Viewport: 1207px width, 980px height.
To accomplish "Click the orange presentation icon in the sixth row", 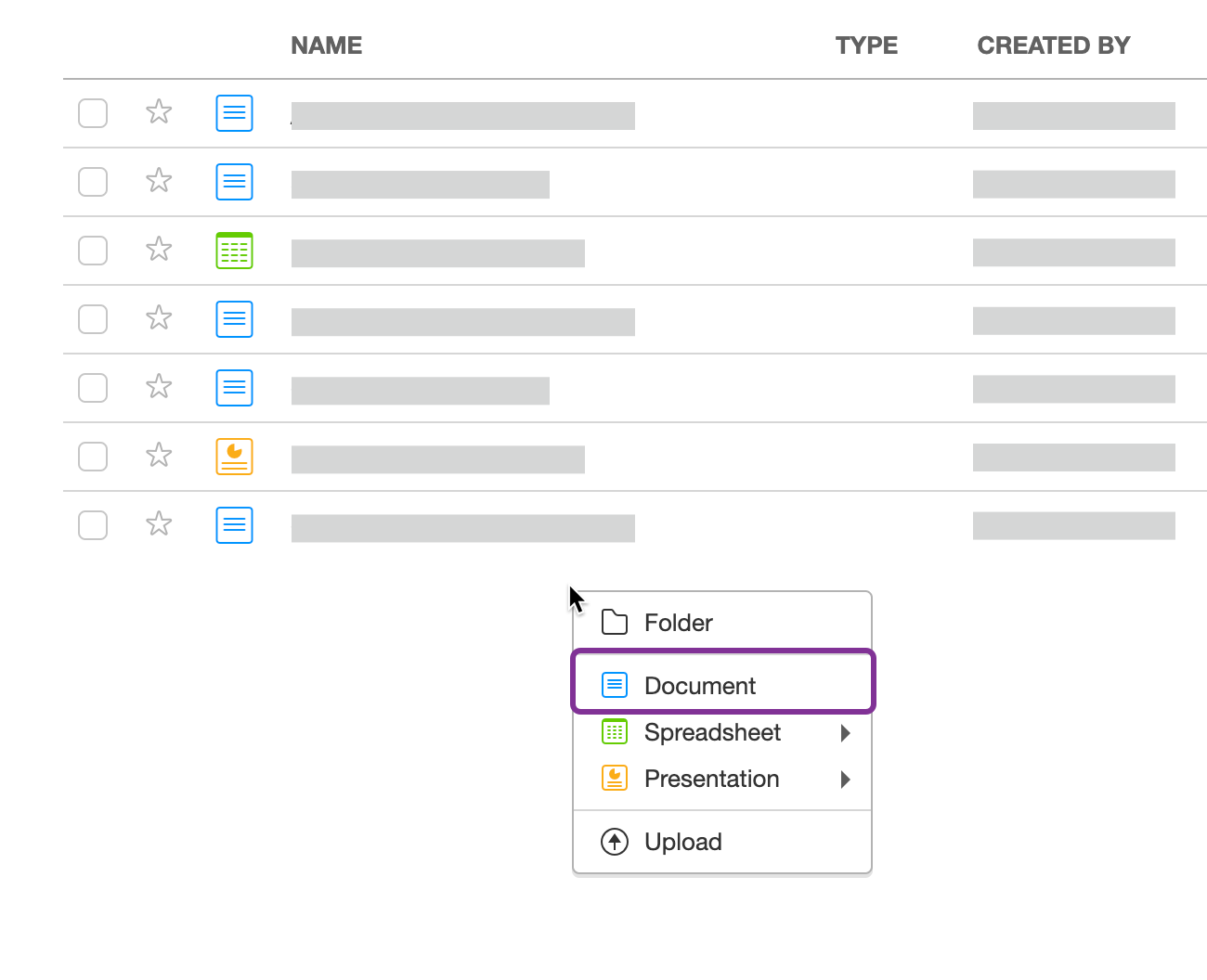I will 234,457.
